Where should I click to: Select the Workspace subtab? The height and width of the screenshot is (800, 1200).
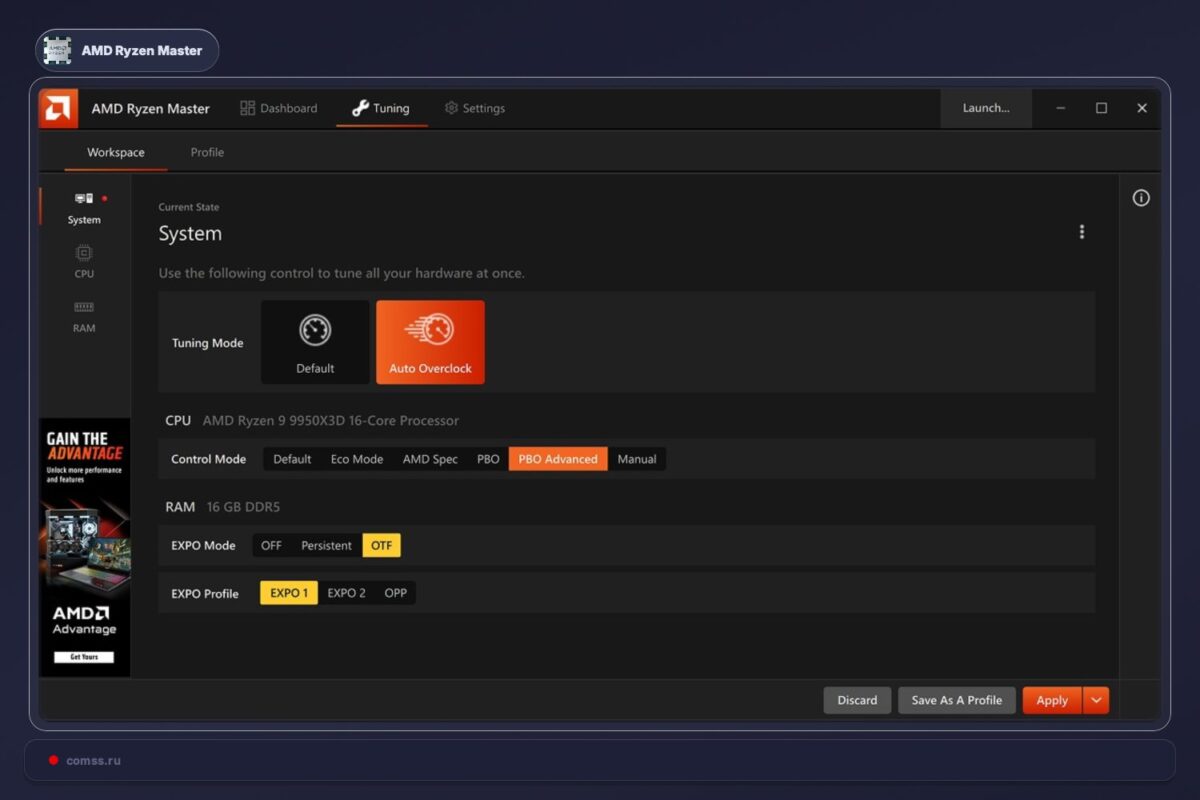(116, 153)
